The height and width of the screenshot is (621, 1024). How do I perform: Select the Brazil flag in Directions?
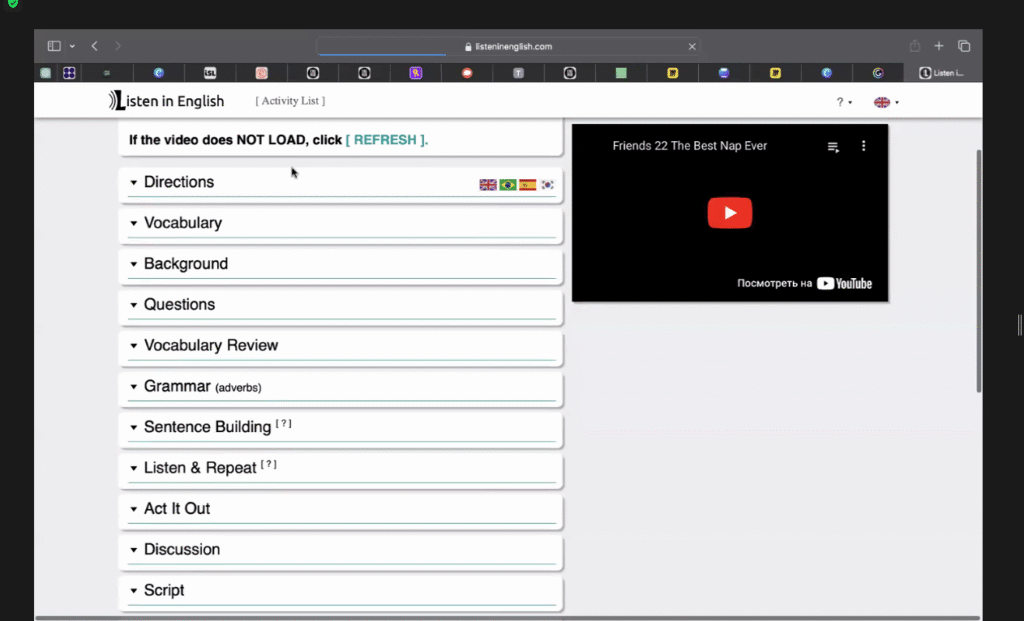507,185
